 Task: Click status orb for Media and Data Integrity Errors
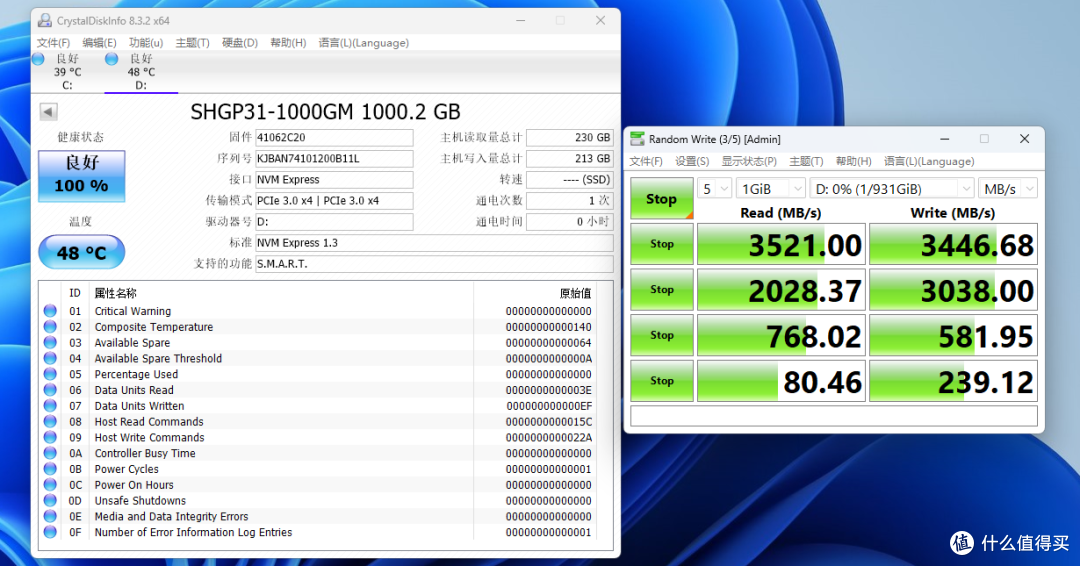[x=50, y=516]
